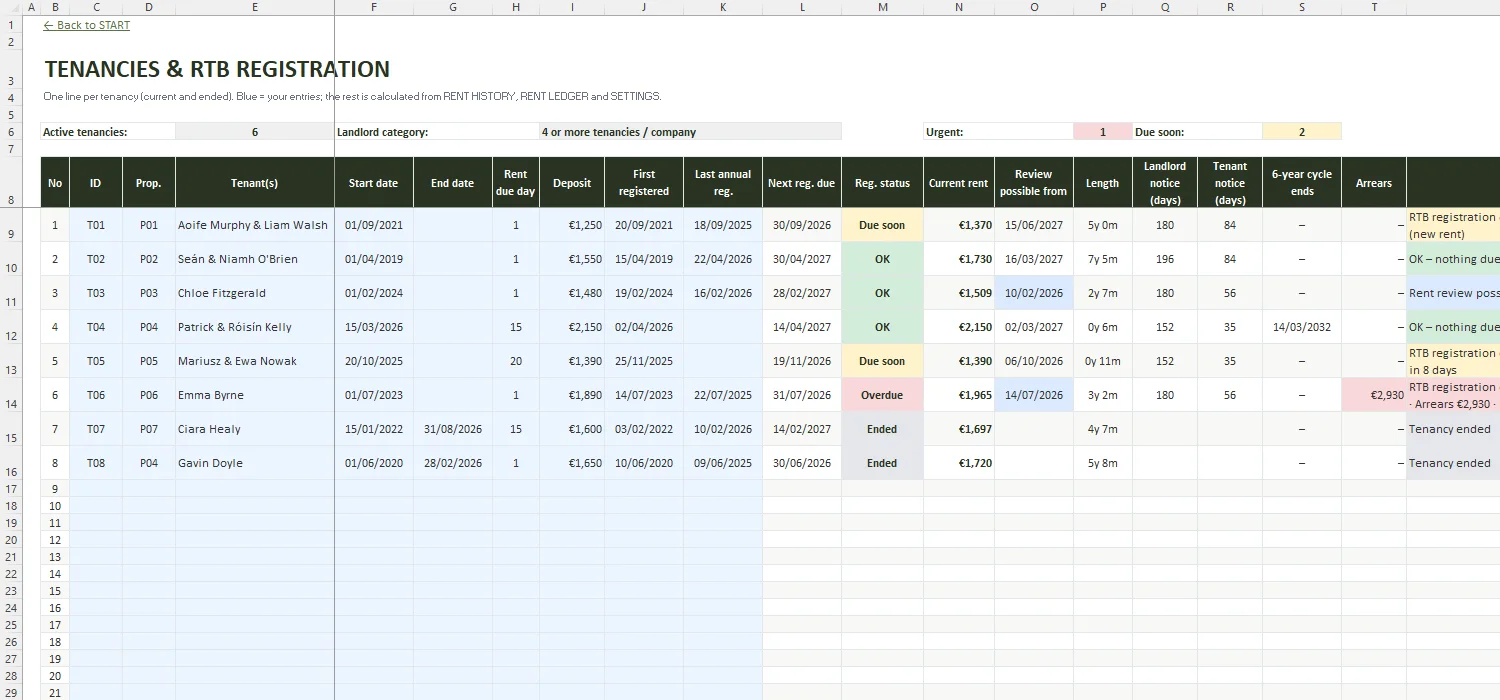Click the Ended status for Ciara Healy

[882, 429]
